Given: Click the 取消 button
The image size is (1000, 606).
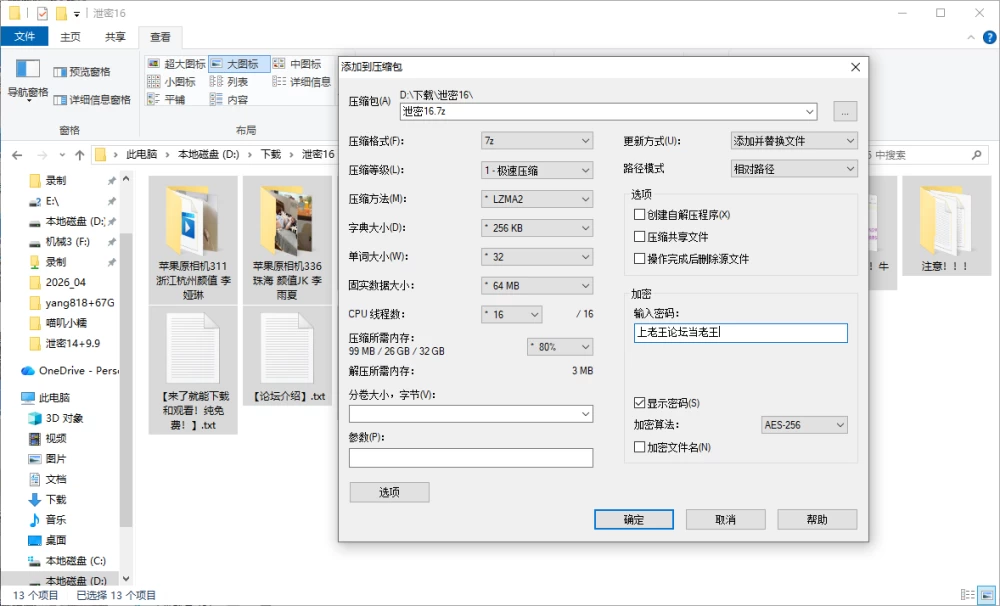Looking at the screenshot, I should [726, 519].
